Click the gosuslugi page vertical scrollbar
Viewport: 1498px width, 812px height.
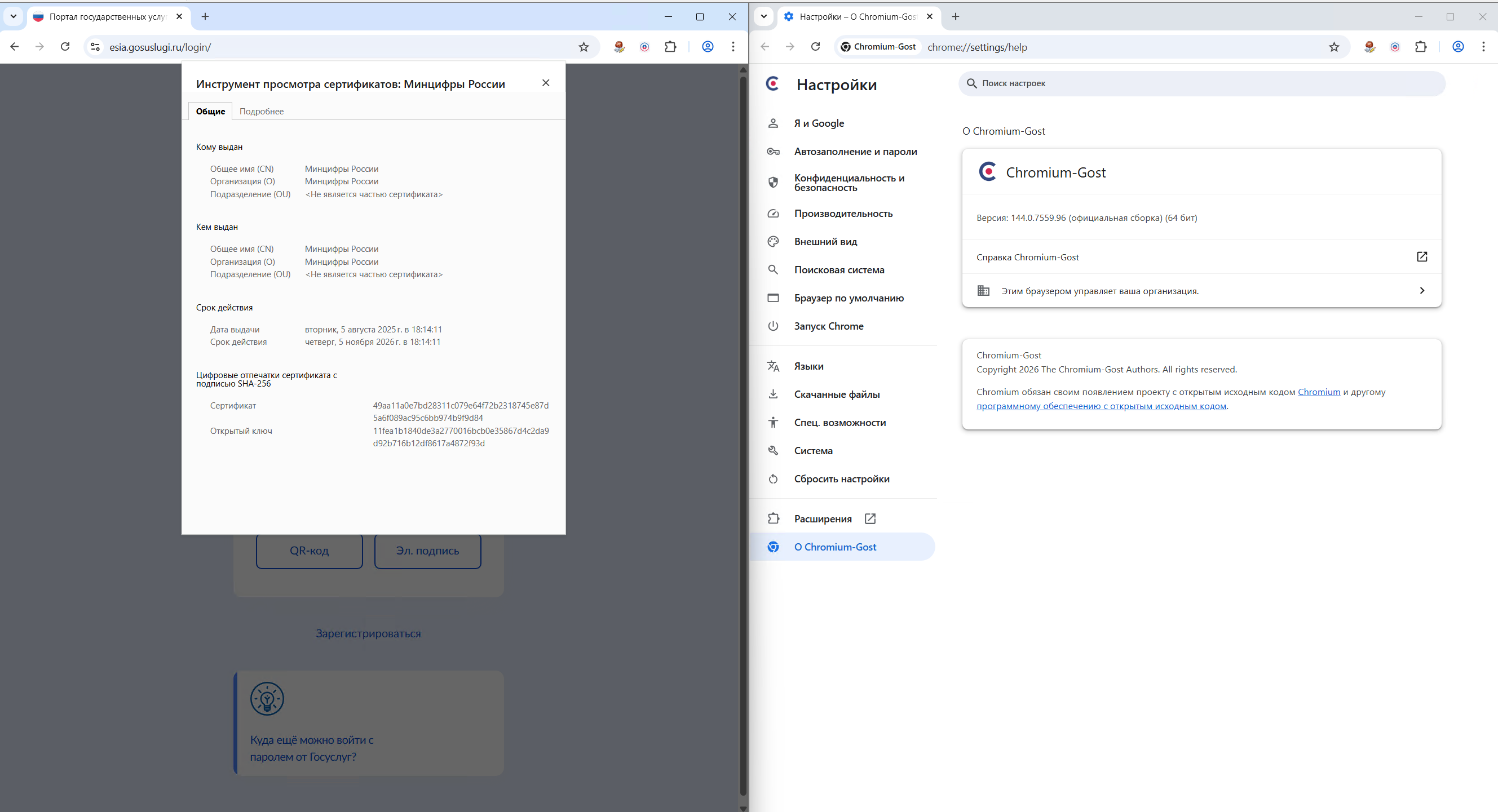(x=743, y=436)
